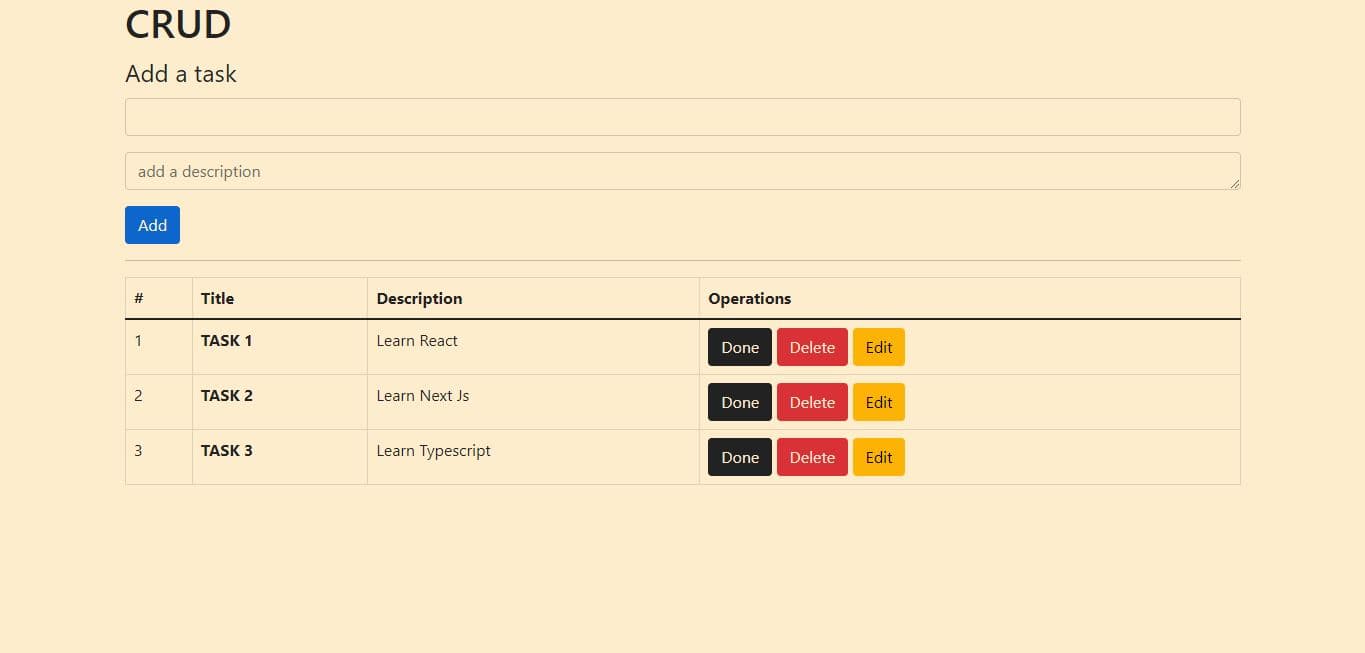
Task: Click the CRUD page heading
Action: tap(178, 24)
